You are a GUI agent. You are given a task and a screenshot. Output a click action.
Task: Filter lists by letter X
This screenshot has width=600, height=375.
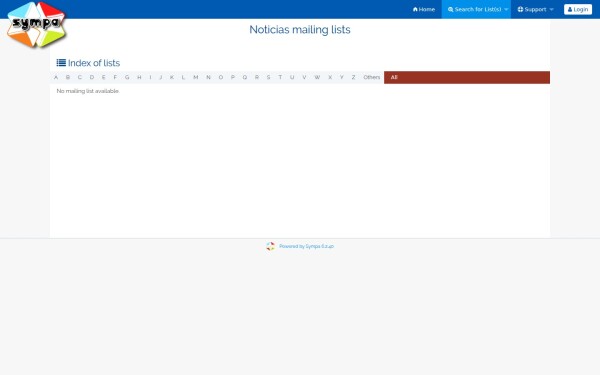(x=330, y=77)
